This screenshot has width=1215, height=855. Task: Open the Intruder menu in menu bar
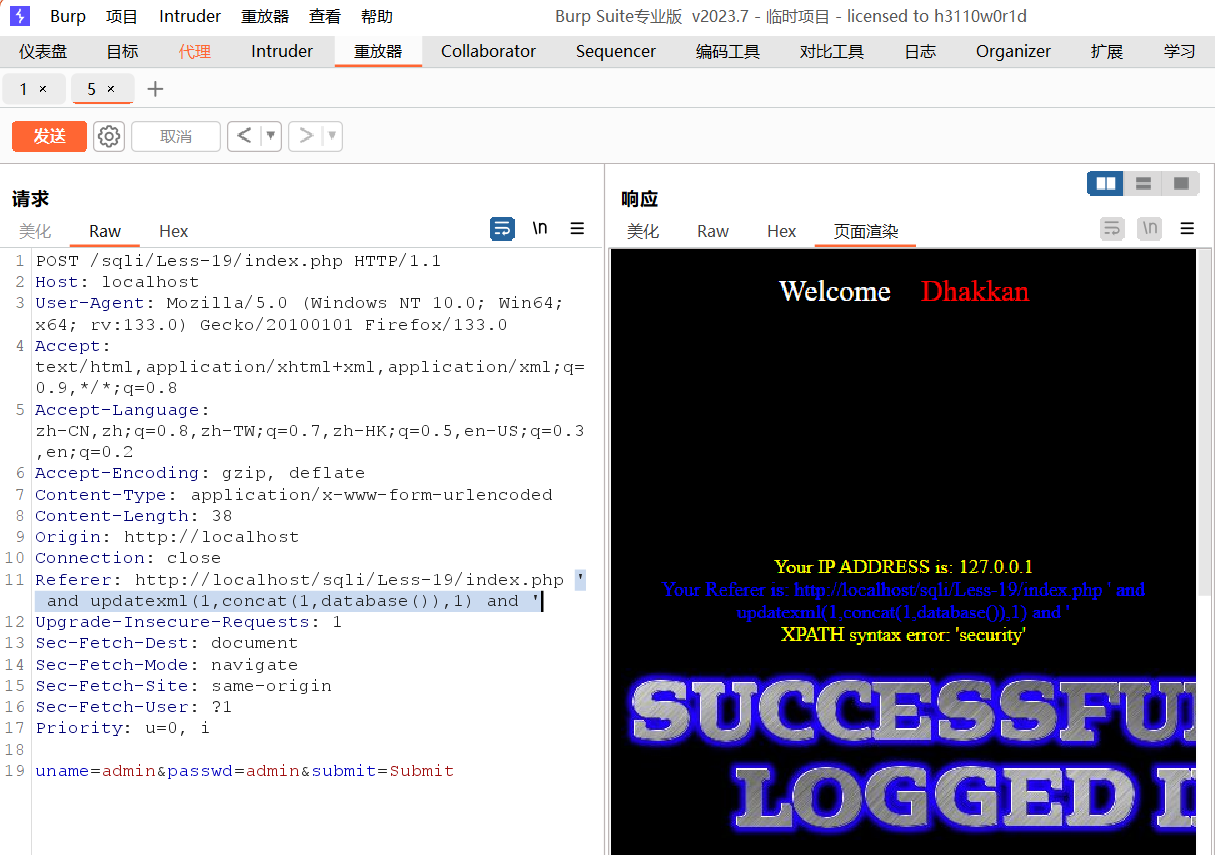tap(190, 16)
